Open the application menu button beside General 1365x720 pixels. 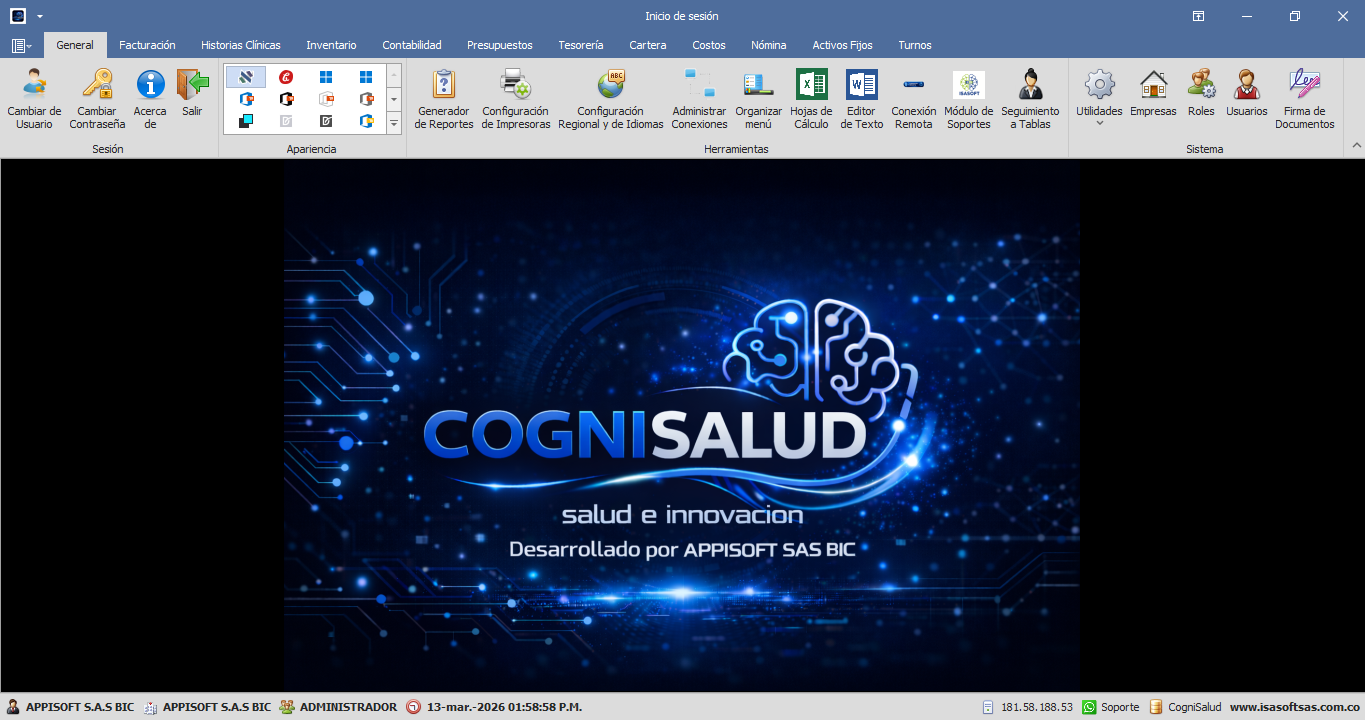pyautogui.click(x=22, y=45)
